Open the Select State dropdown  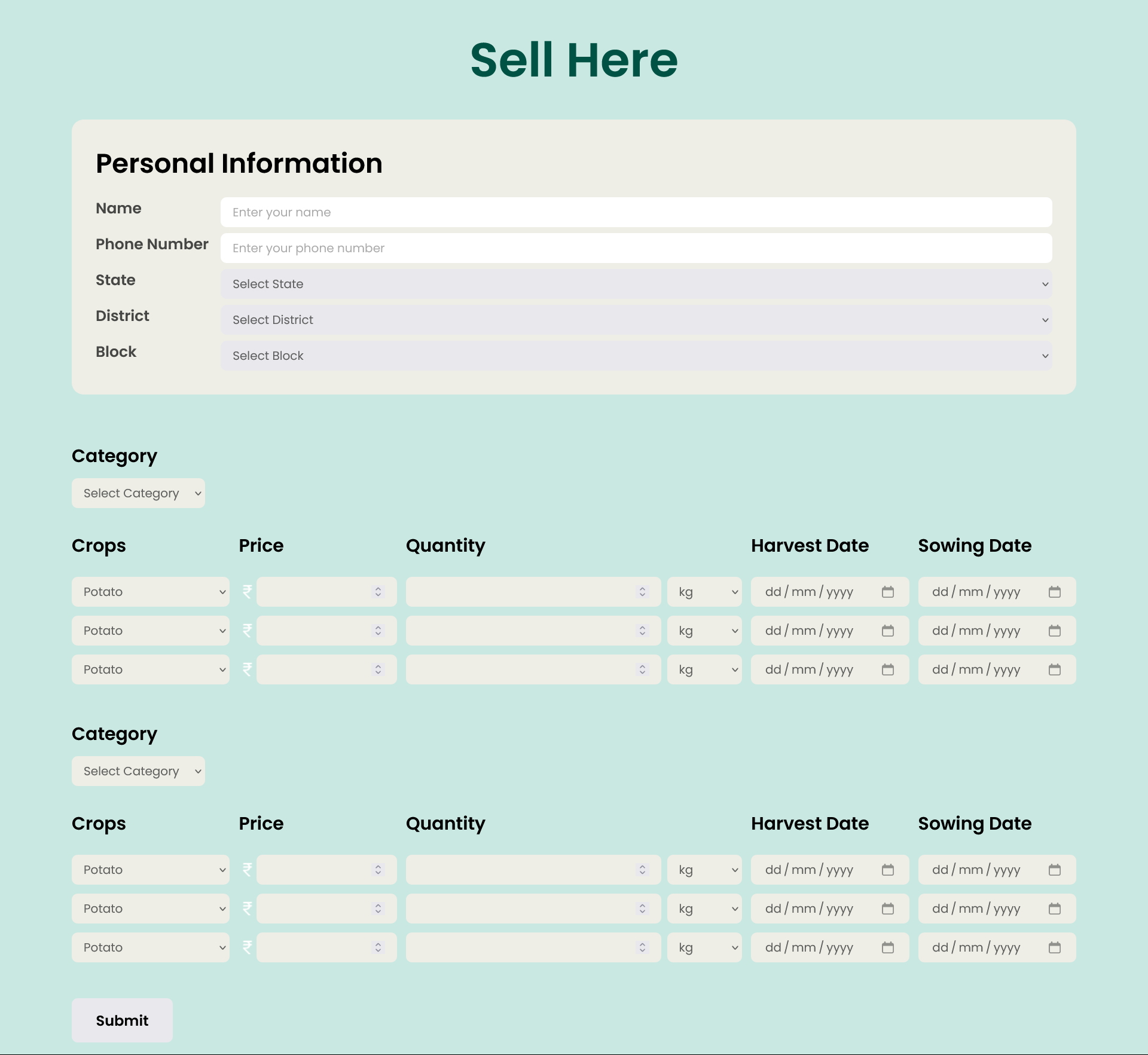pyautogui.click(x=636, y=284)
